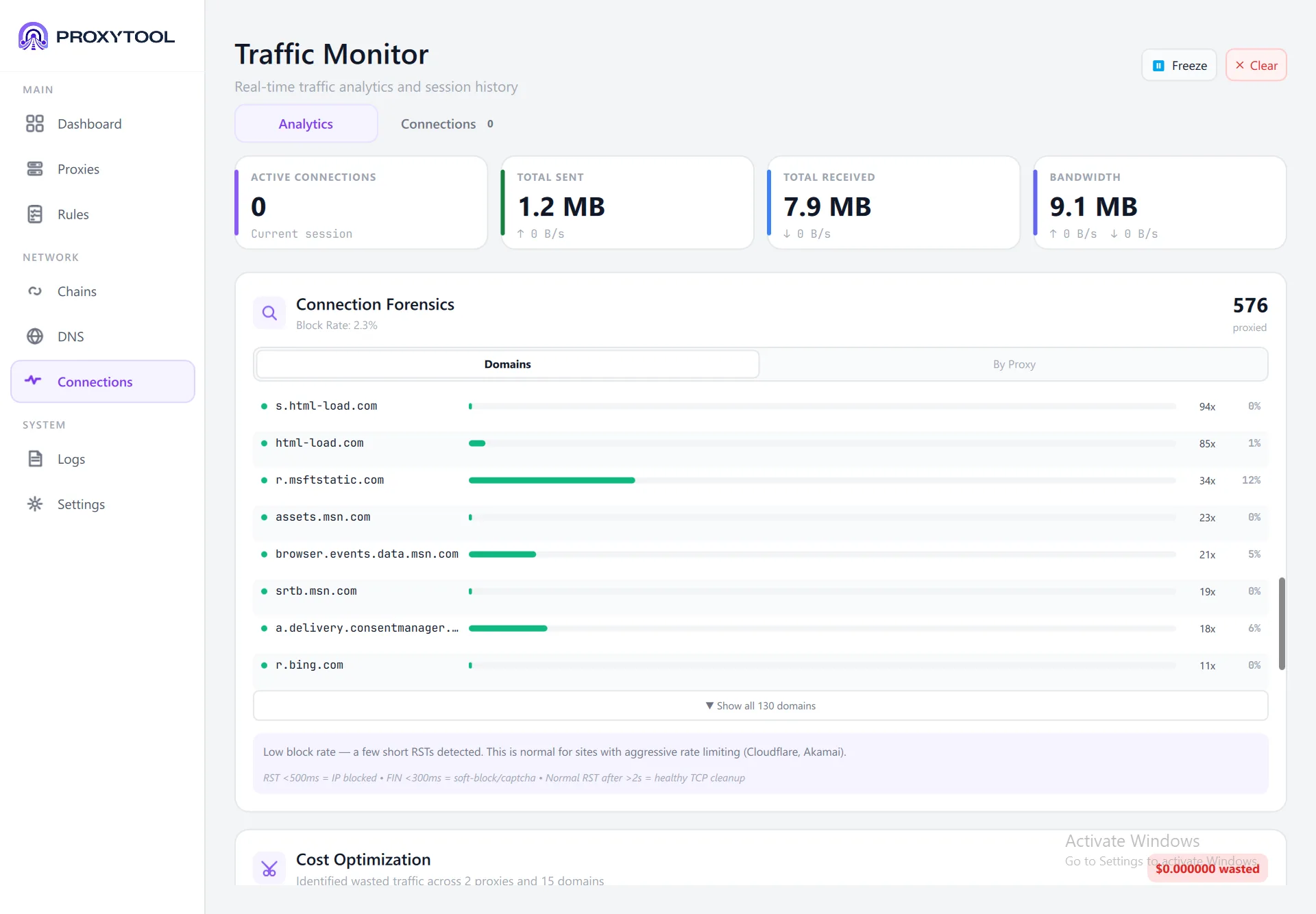Open the Chains link icon
The height and width of the screenshot is (914, 1316).
(x=35, y=291)
